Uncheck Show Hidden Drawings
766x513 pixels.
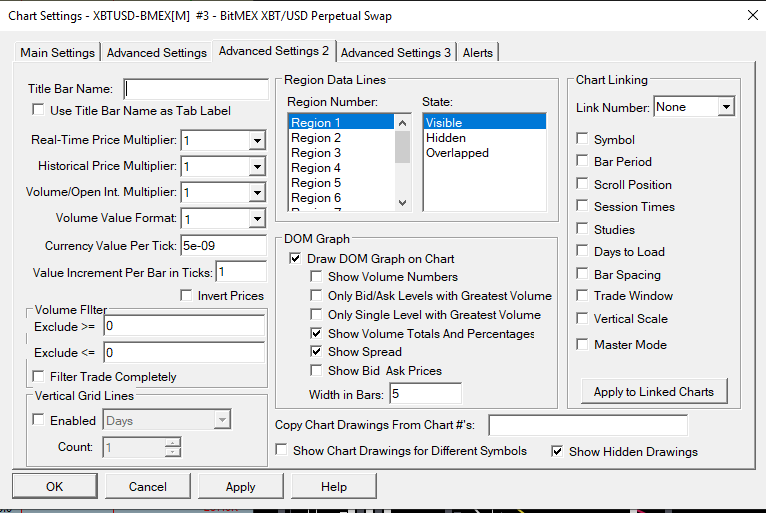click(557, 451)
